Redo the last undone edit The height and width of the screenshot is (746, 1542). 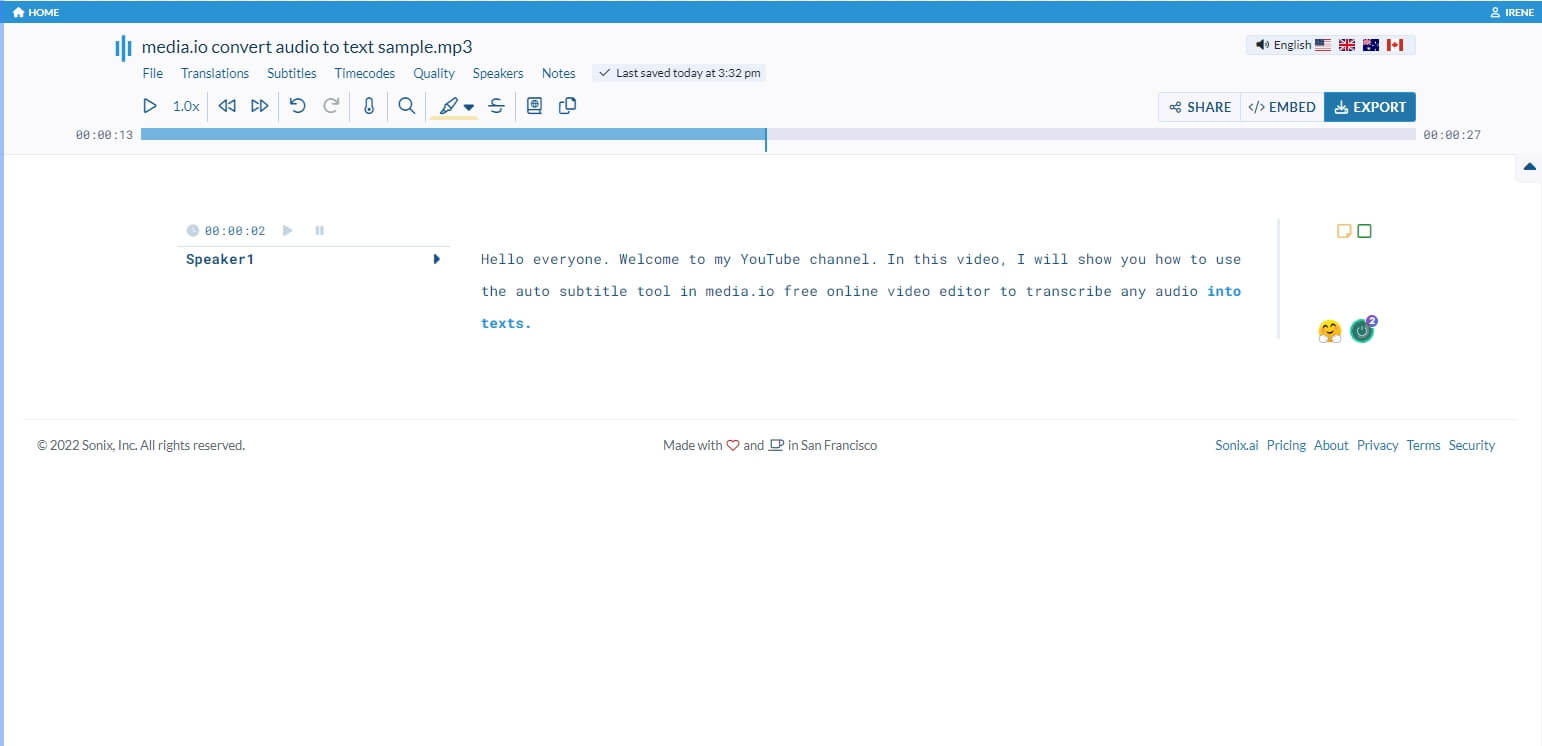tap(331, 105)
